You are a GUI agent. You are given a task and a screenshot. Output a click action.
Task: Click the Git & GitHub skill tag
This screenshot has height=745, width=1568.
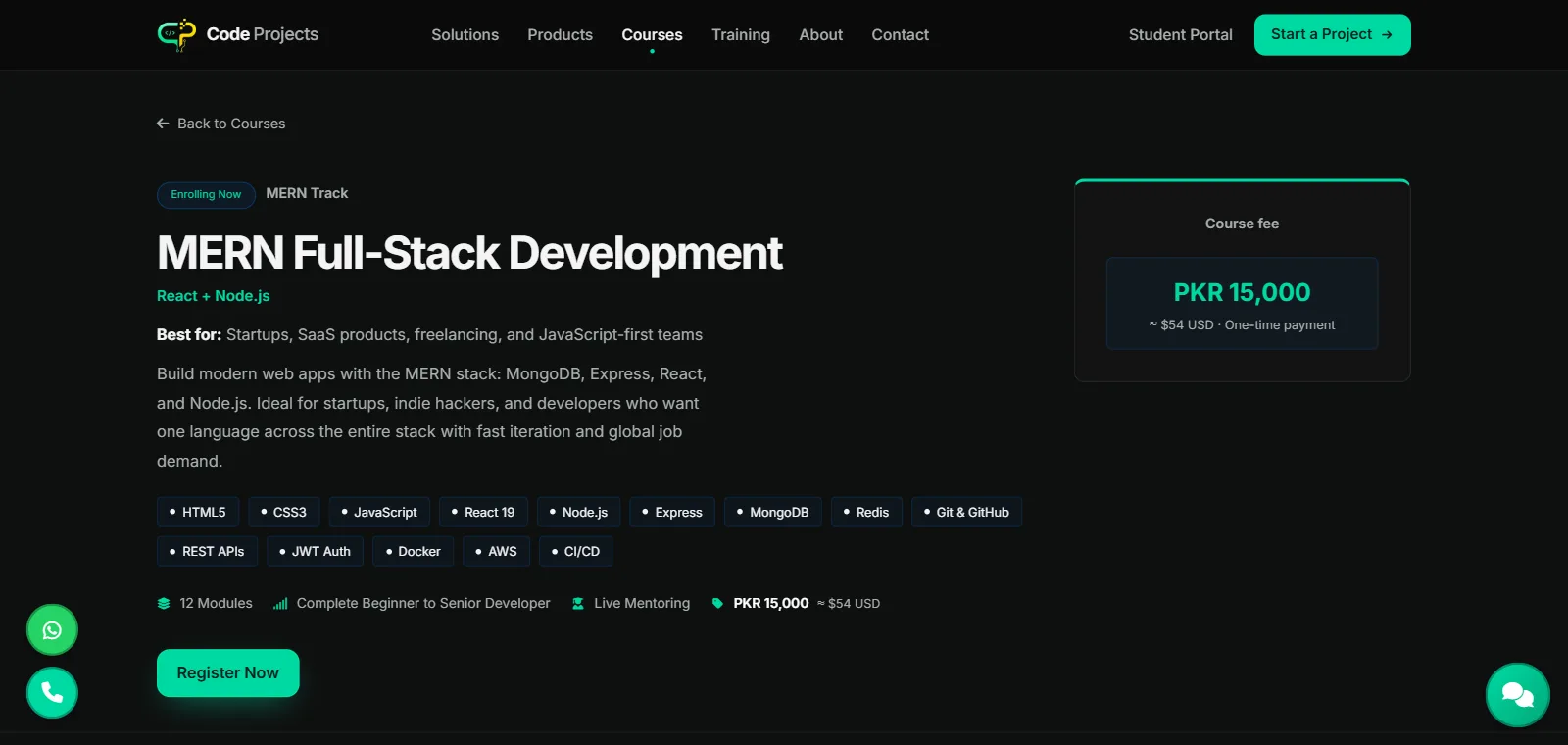coord(966,512)
